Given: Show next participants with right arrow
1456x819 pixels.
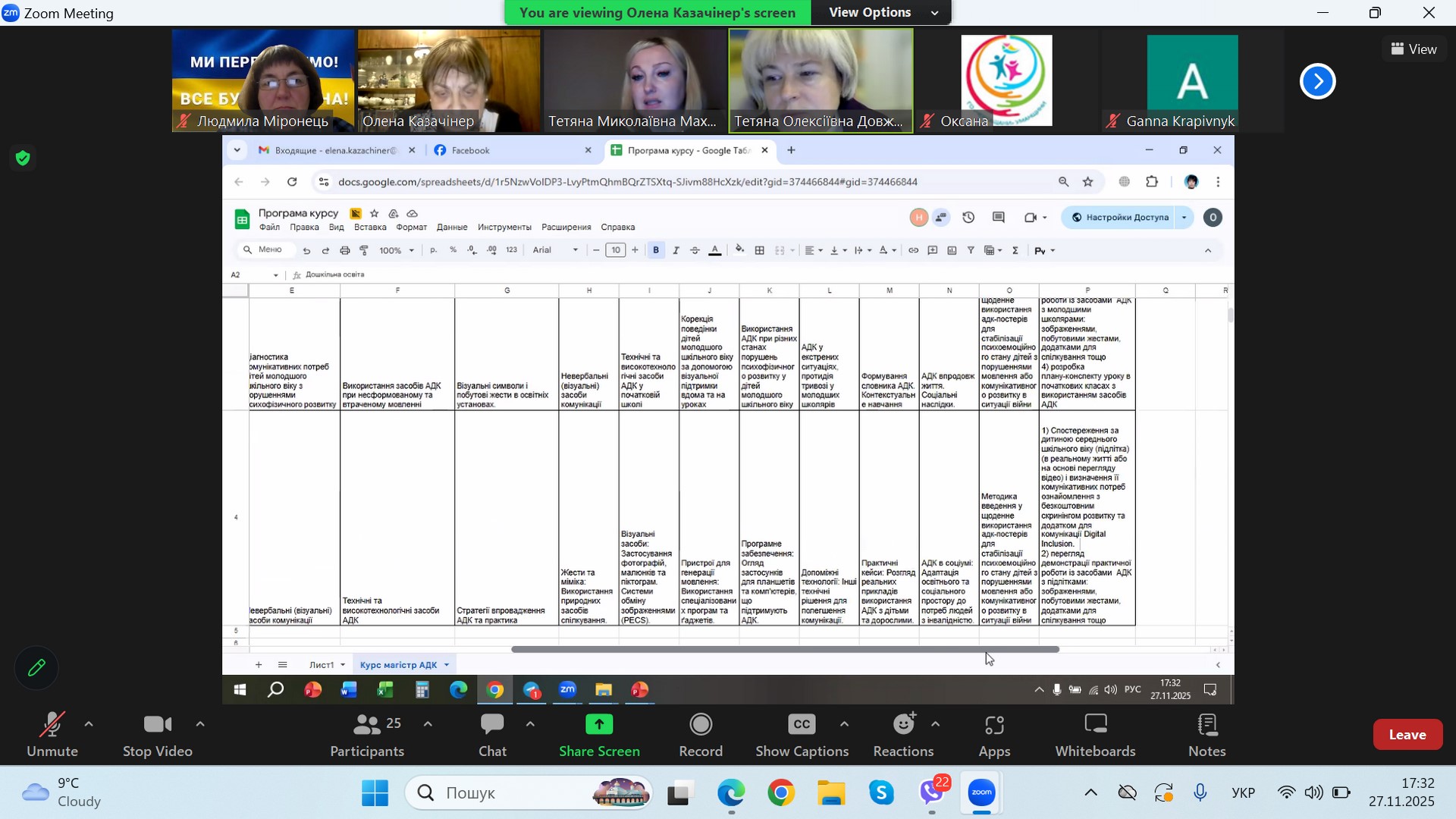Looking at the screenshot, I should tap(1317, 81).
